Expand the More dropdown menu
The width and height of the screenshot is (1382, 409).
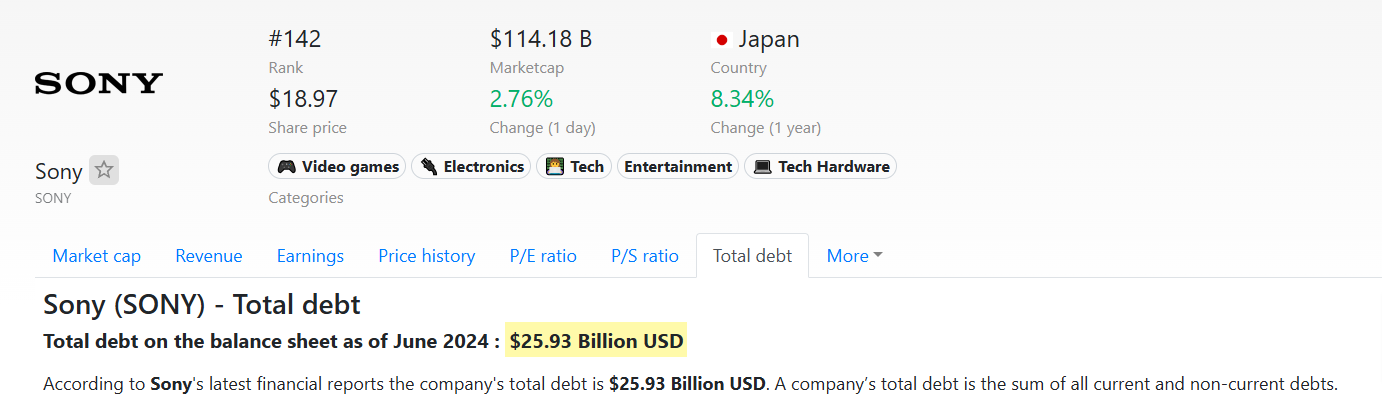point(854,256)
